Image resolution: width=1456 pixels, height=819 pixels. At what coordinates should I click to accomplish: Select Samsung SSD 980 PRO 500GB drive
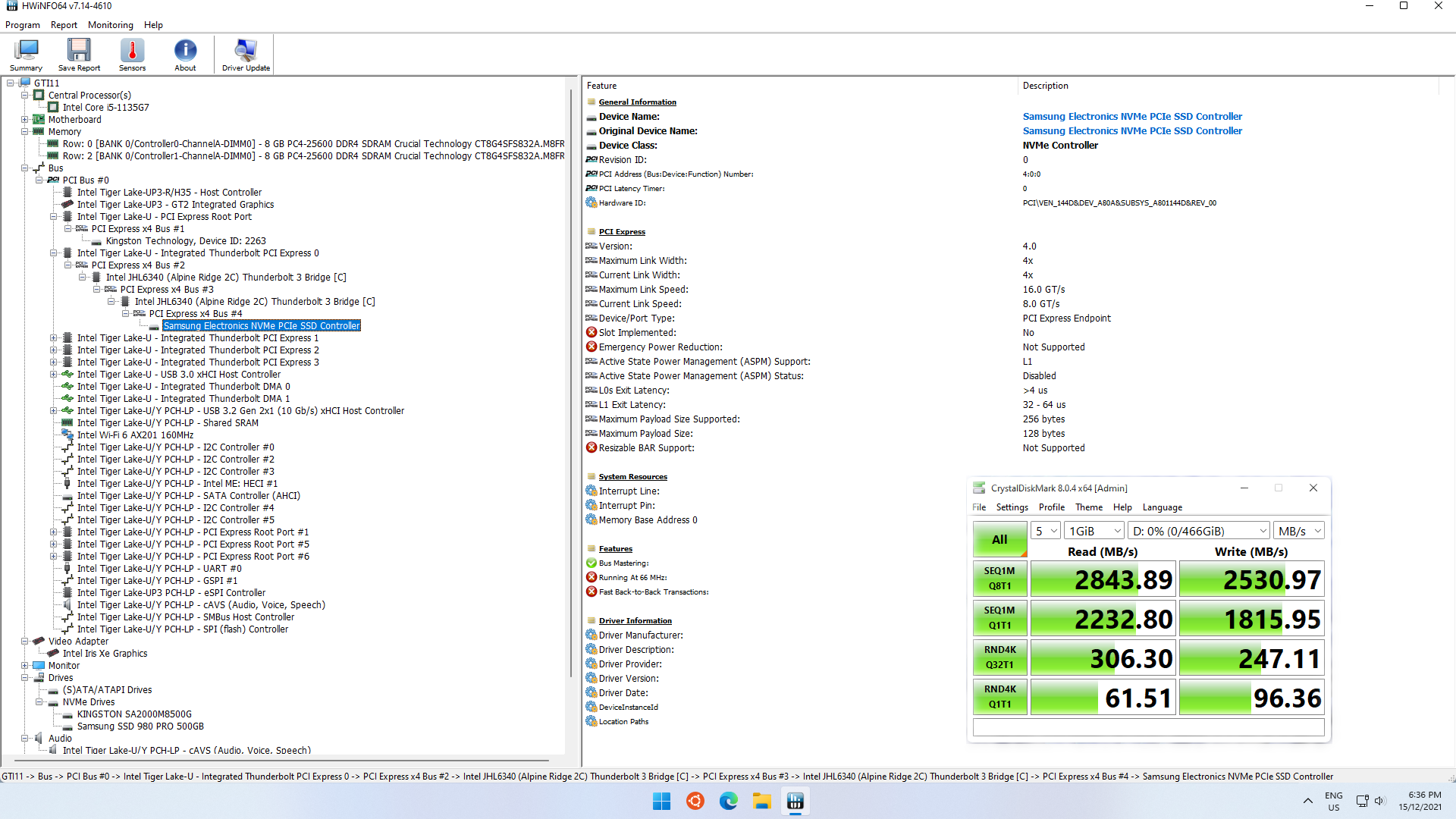click(140, 726)
